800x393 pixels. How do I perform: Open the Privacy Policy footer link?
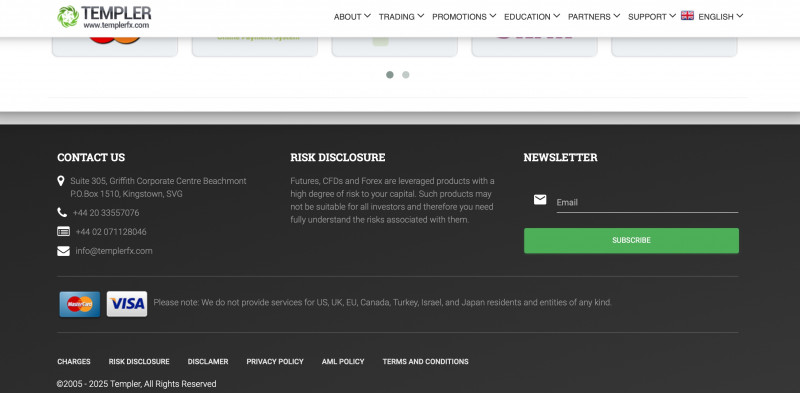coord(275,361)
